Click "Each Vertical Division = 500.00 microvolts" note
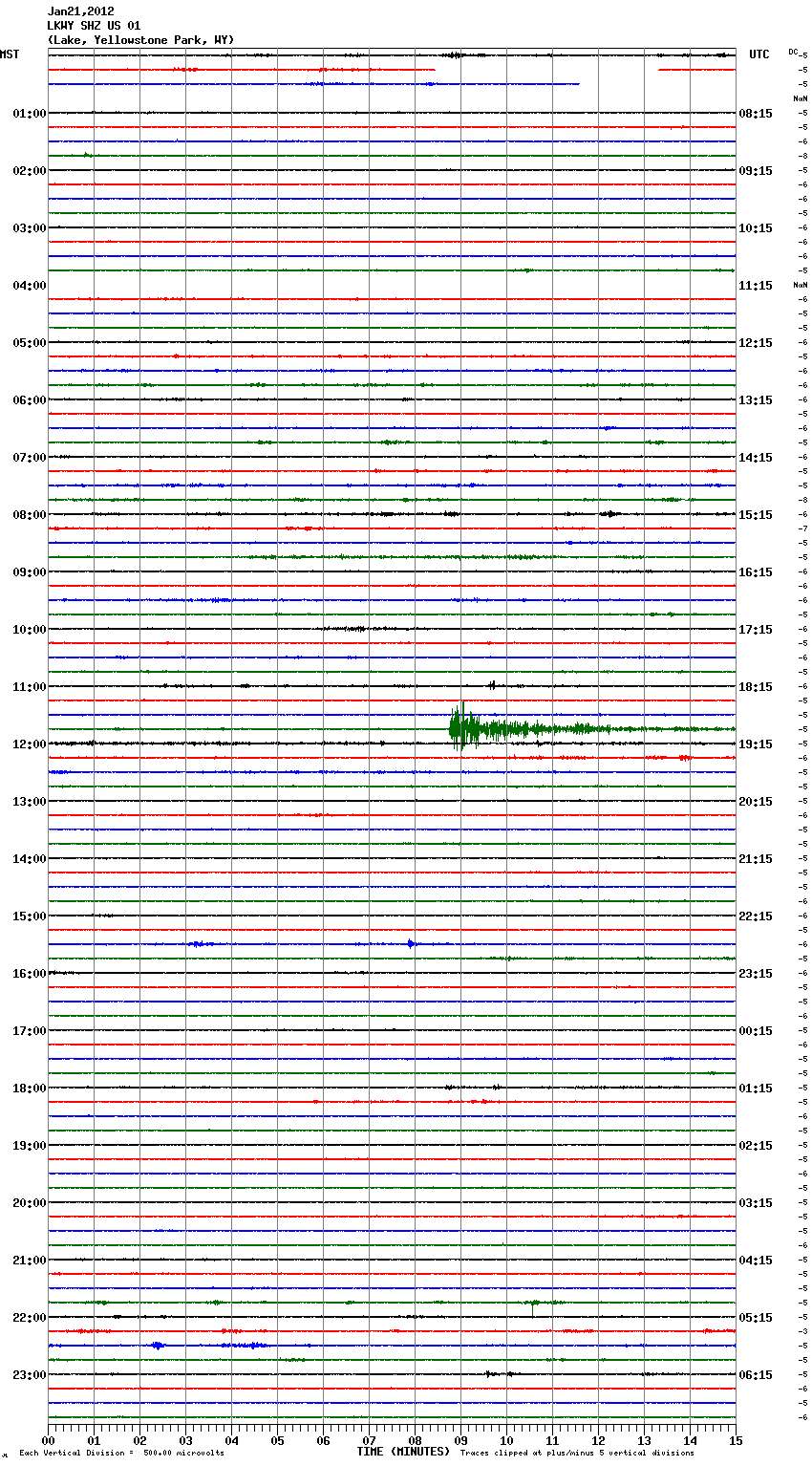 (x=121, y=1454)
